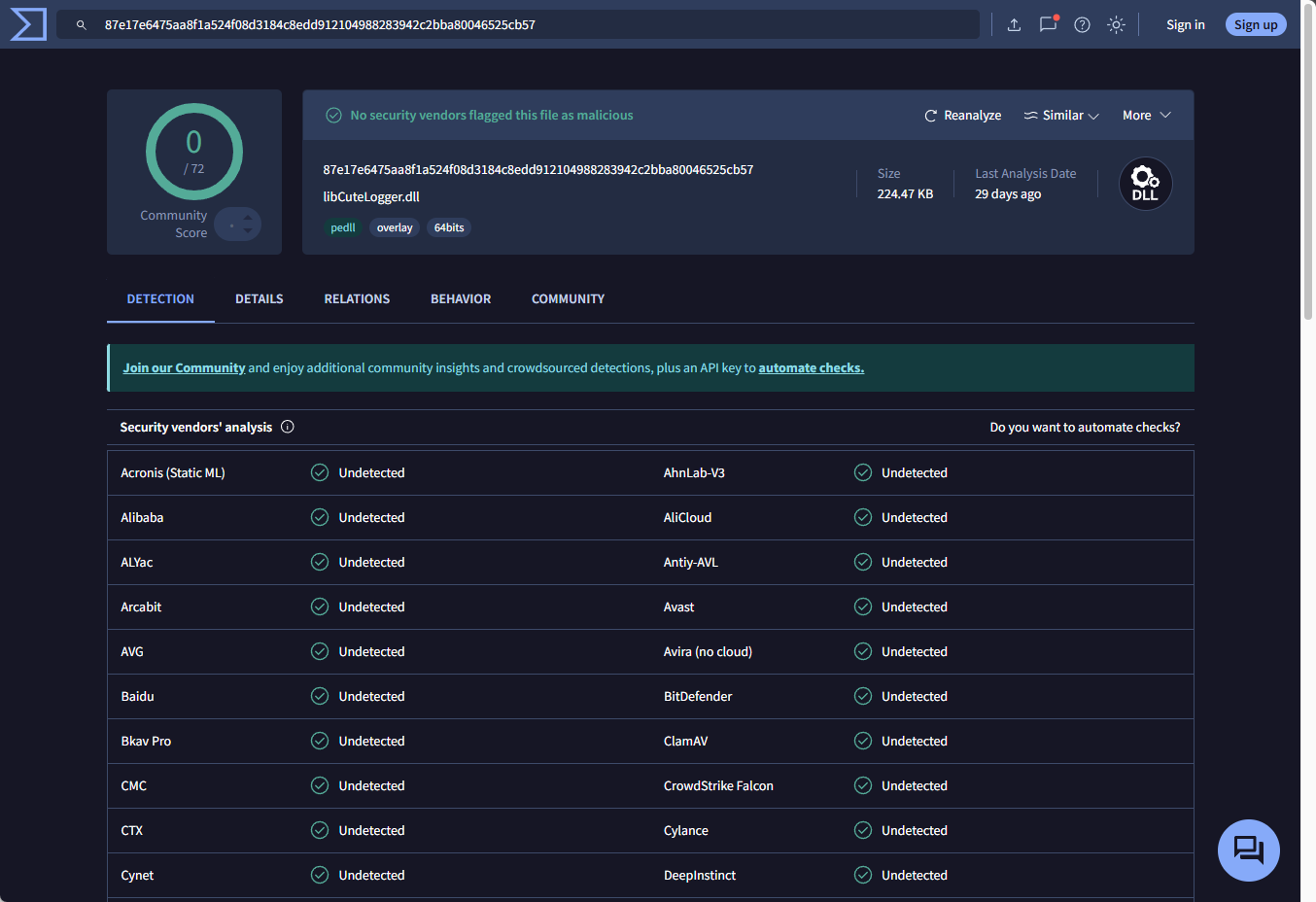Screen dimensions: 1316x902
Task: Click the DeepInstinct undetected check icon
Action: 863,875
